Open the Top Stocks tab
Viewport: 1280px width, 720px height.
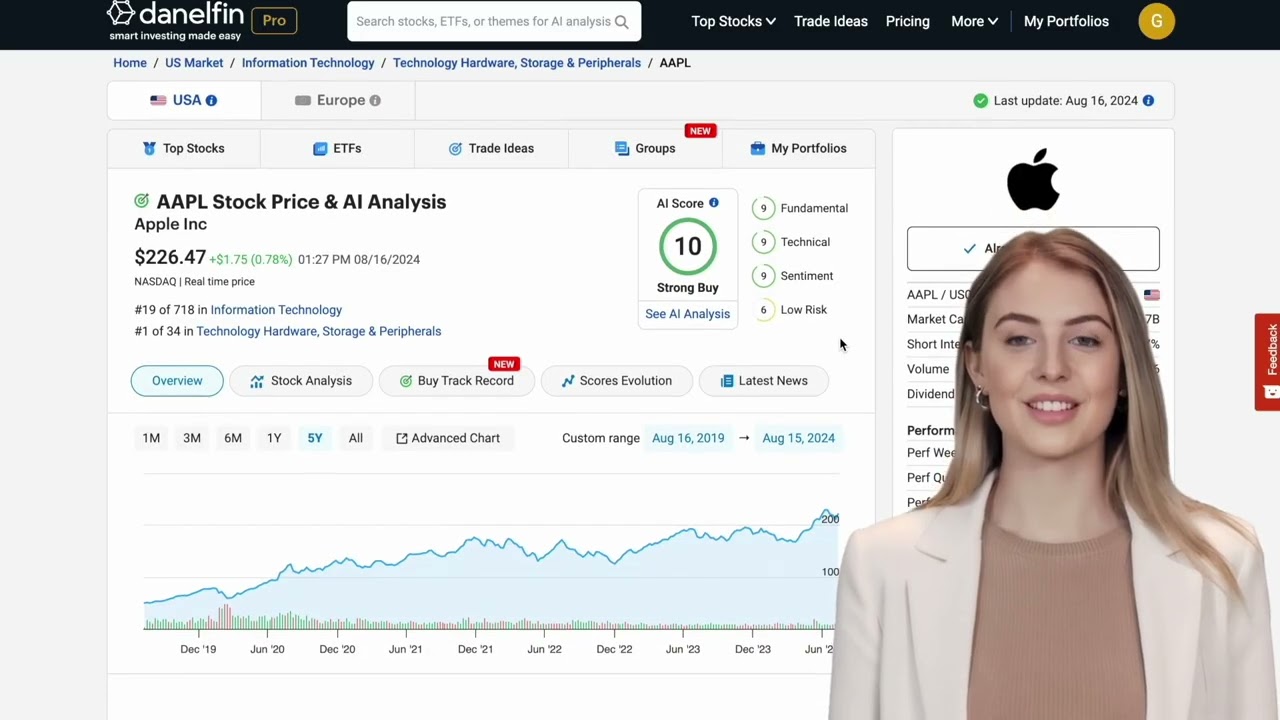[184, 148]
